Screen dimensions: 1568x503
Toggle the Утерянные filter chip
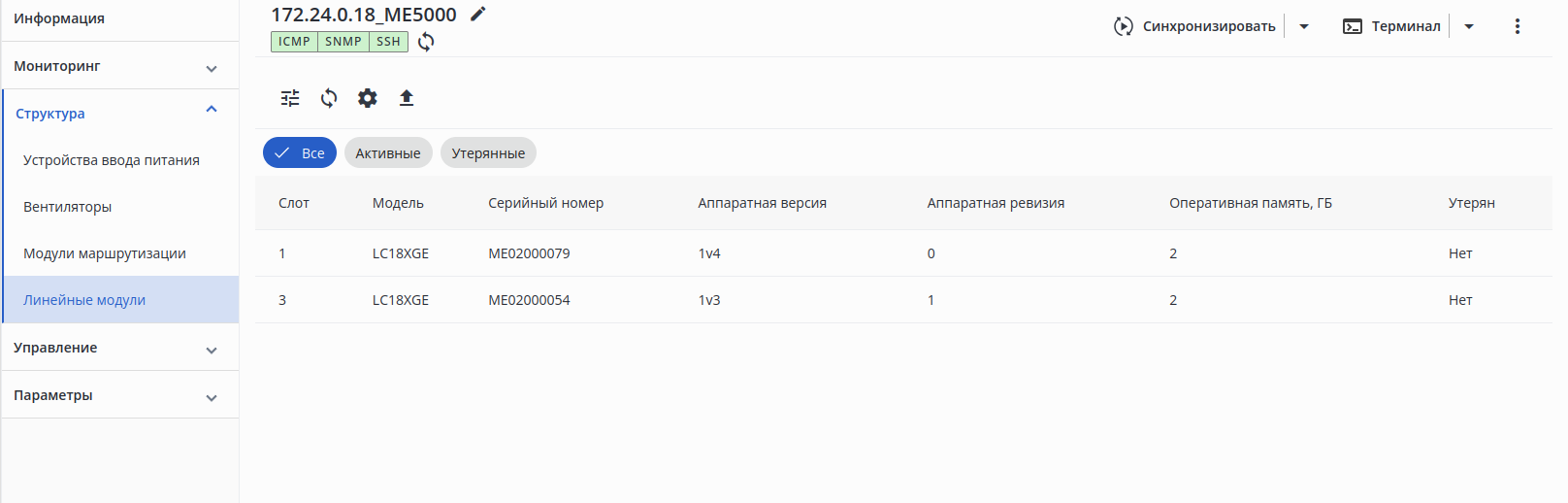(488, 153)
